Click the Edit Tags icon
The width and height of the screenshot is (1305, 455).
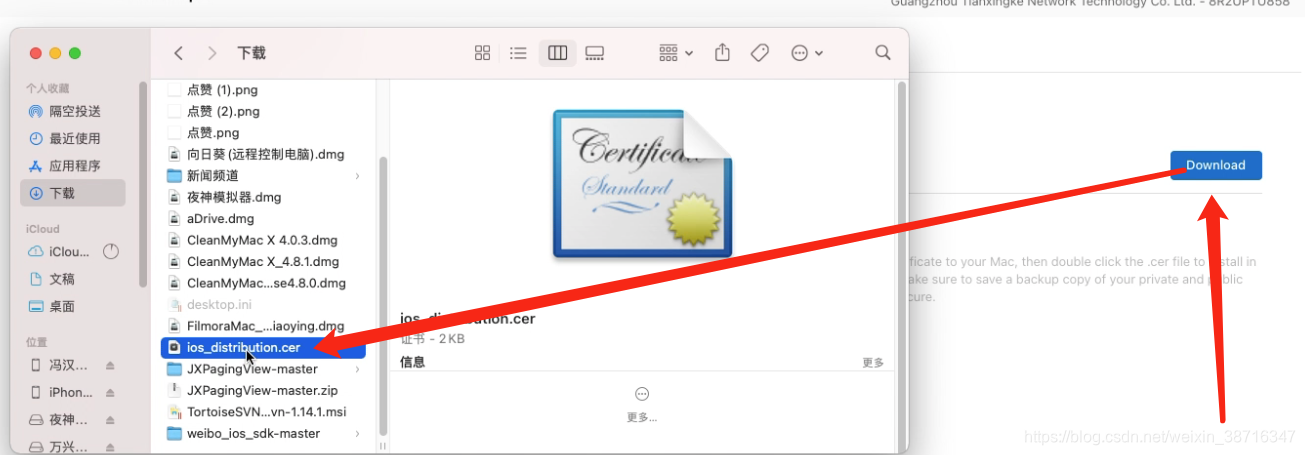tap(760, 53)
